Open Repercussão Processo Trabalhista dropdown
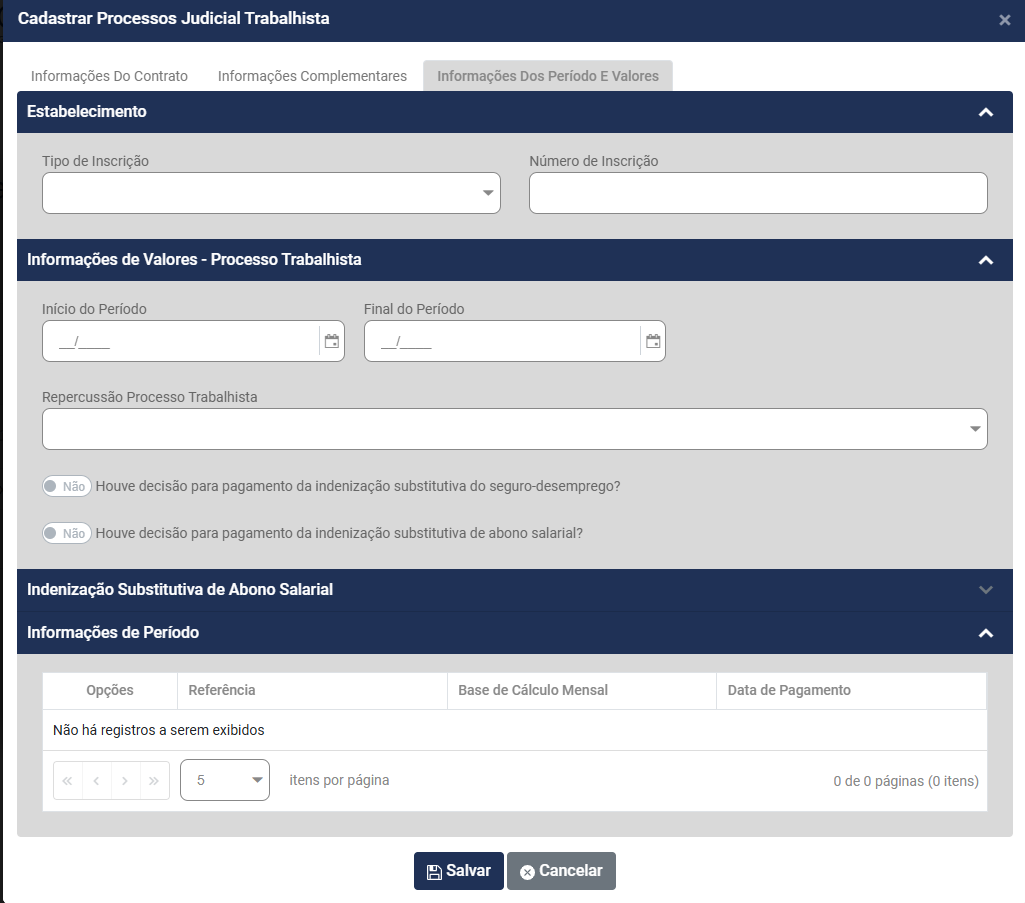This screenshot has height=903, width=1025. tap(514, 429)
